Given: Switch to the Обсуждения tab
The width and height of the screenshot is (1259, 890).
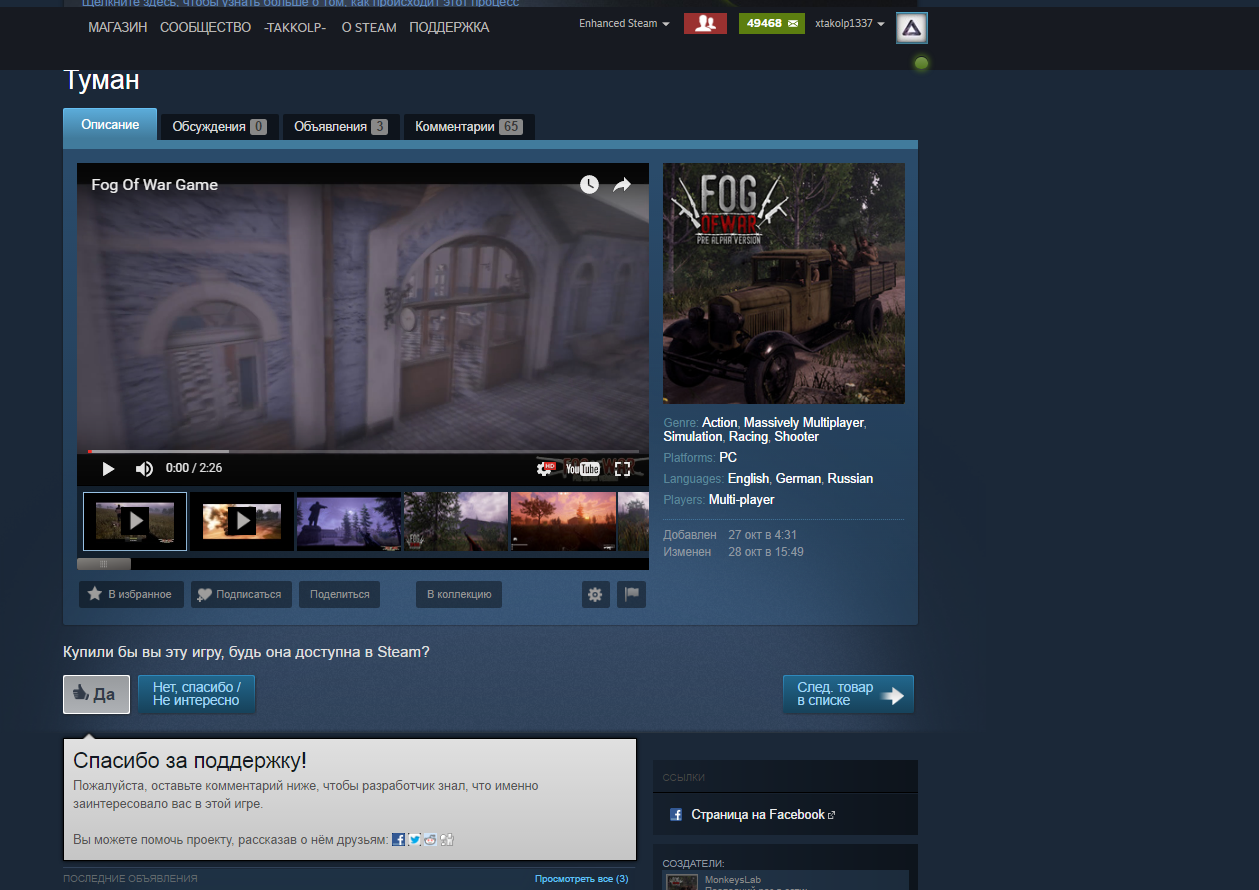Looking at the screenshot, I should coord(219,127).
